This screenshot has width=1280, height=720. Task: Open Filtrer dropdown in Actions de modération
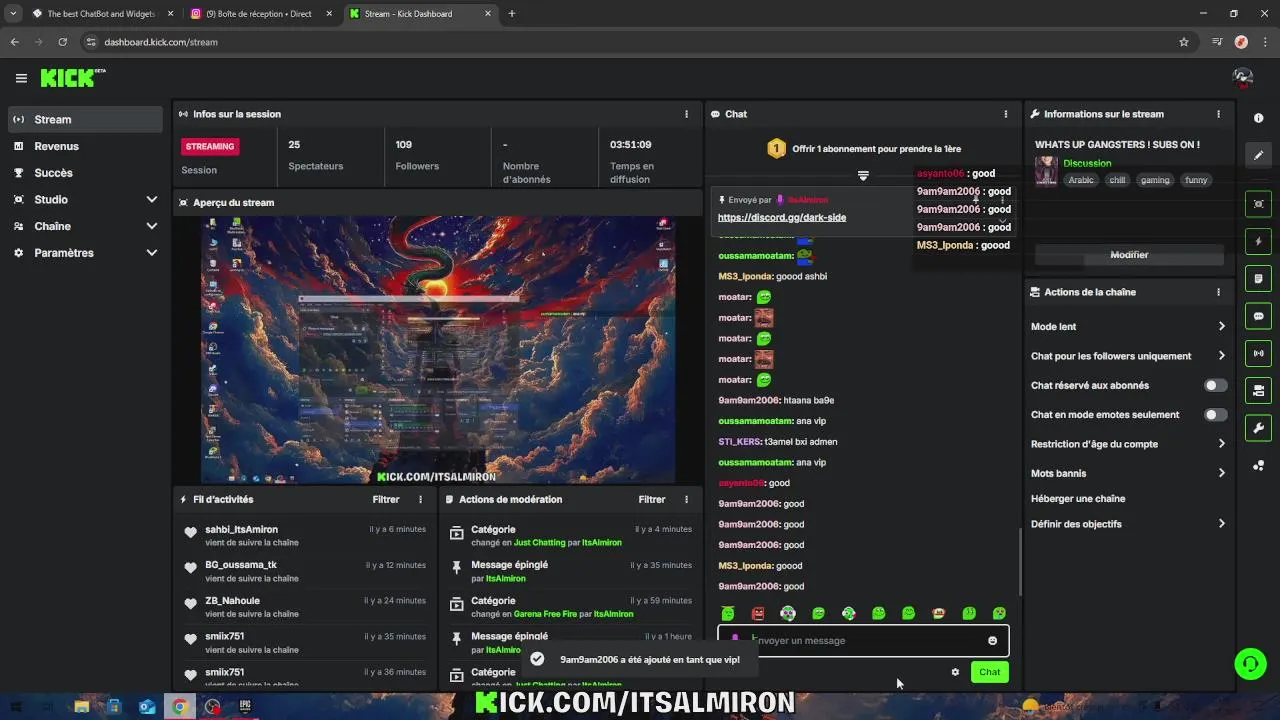(x=652, y=499)
